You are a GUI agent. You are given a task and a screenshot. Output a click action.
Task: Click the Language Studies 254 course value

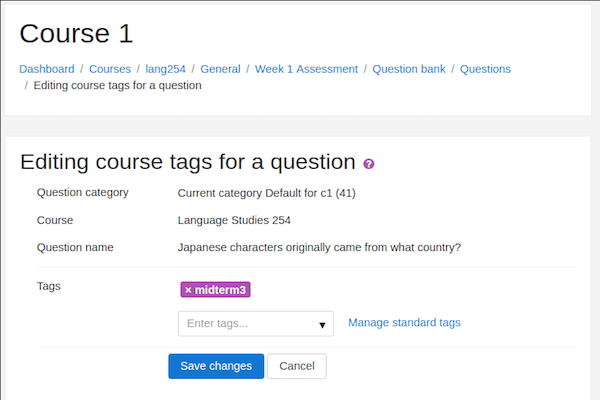pos(234,220)
